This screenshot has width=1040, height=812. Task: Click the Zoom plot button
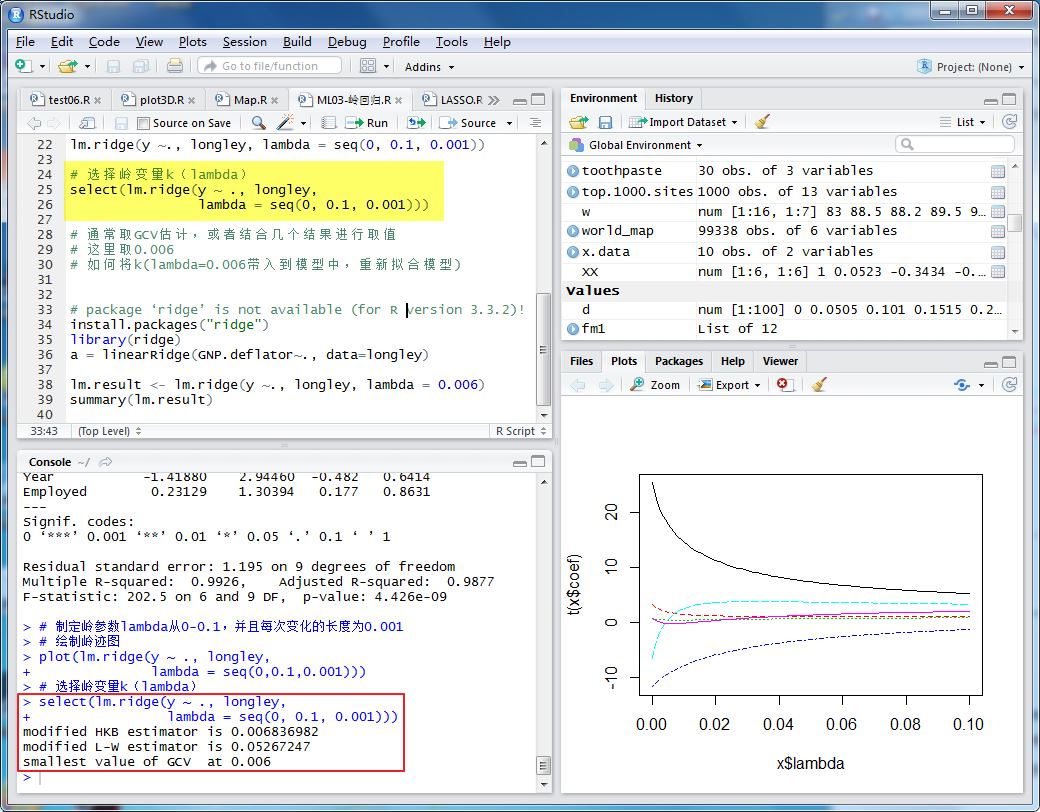[656, 385]
